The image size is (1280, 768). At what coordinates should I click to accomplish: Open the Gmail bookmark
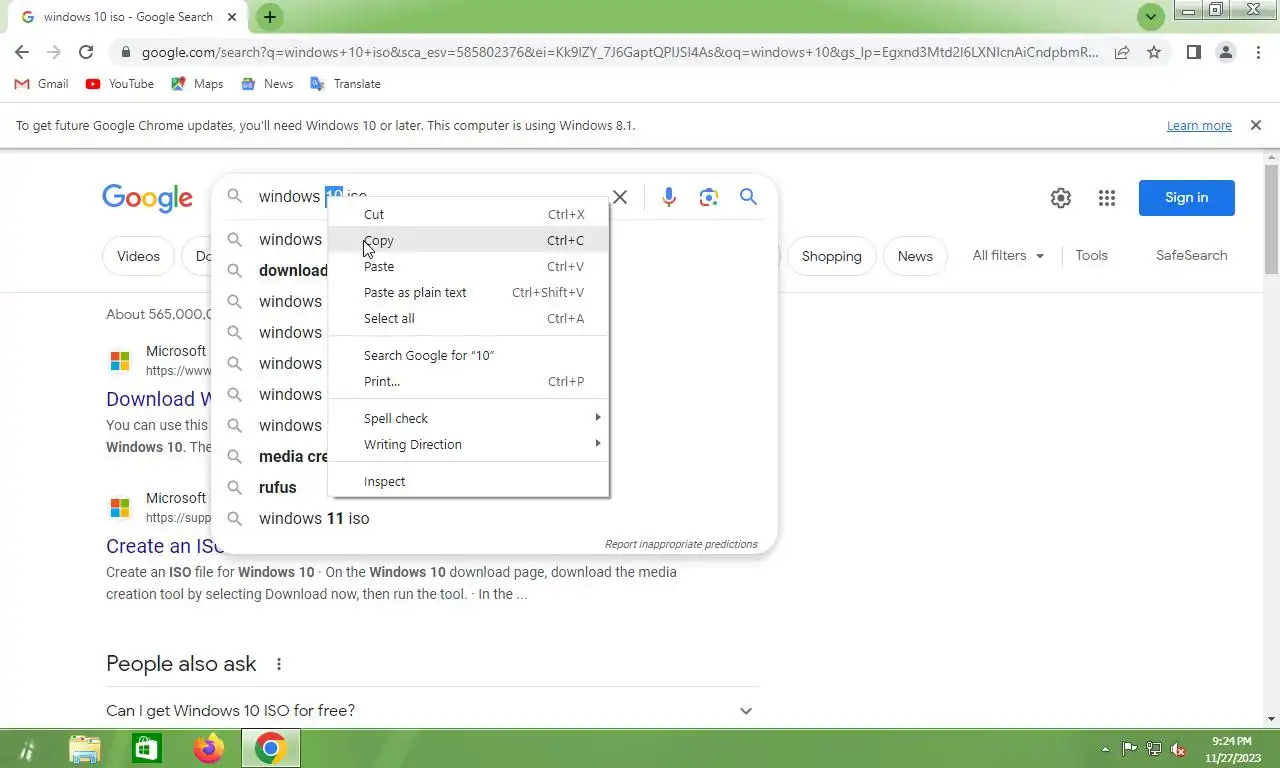[41, 84]
